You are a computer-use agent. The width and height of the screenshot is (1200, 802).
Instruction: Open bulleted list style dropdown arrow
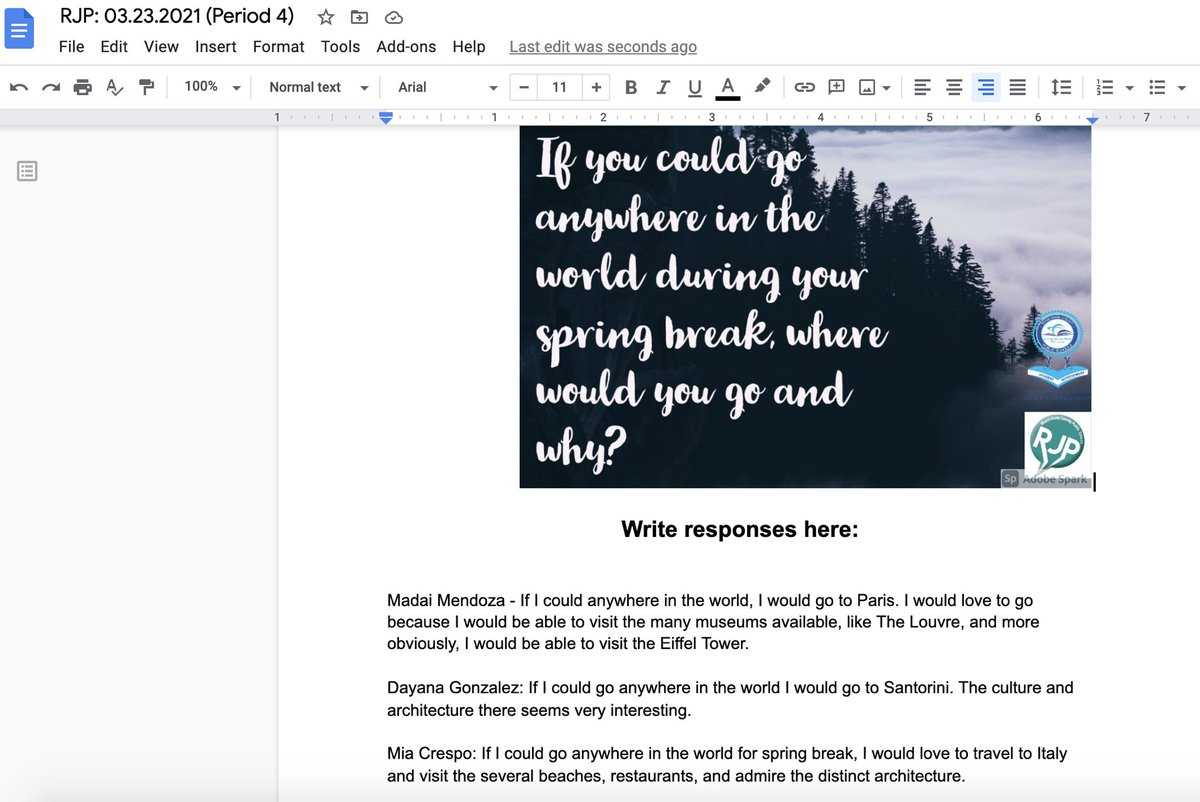[1181, 88]
